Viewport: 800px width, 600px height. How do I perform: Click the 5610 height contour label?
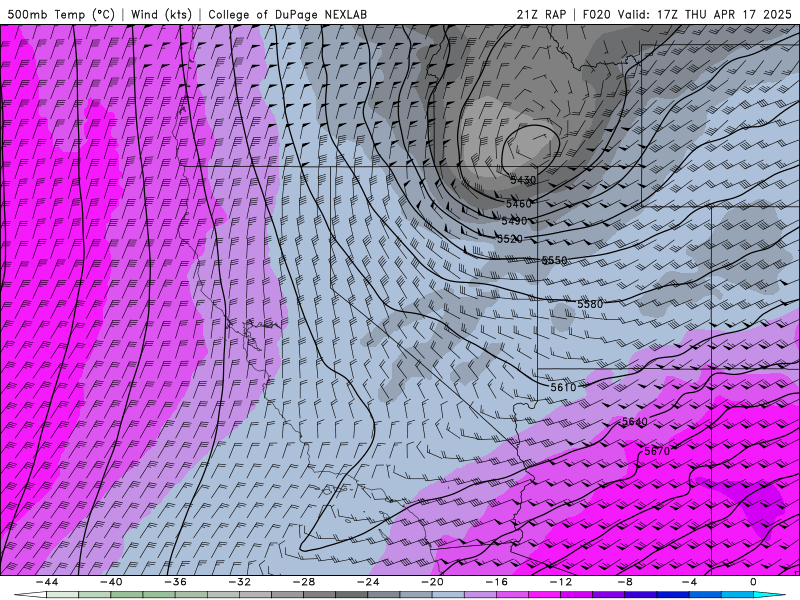point(563,387)
